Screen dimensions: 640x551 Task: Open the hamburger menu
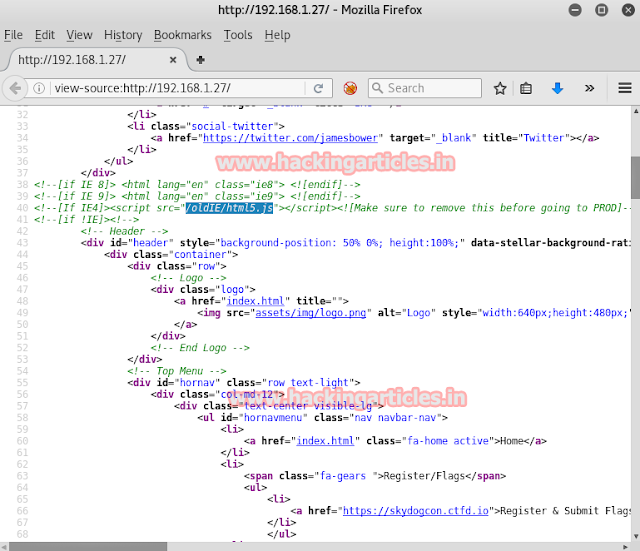[625, 88]
